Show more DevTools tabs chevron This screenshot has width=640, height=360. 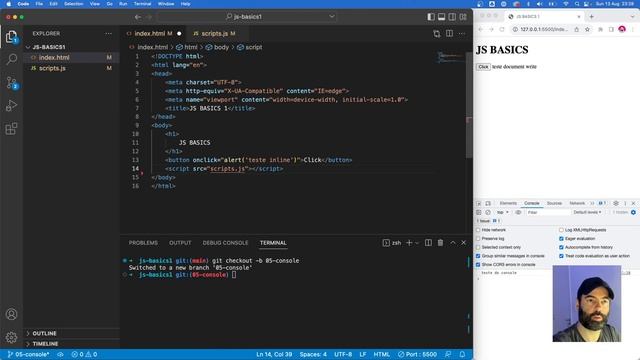click(592, 203)
